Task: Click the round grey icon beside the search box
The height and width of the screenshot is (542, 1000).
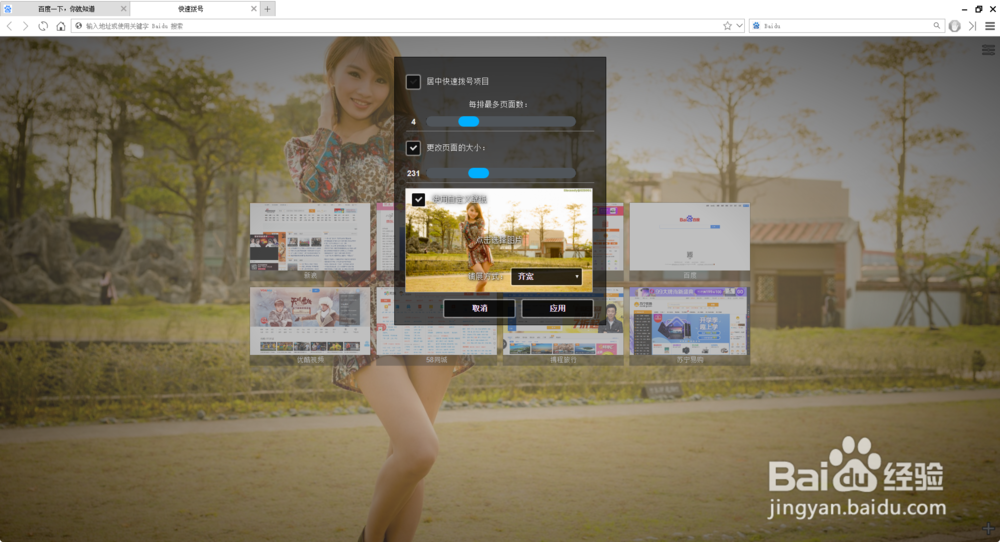Action: [x=954, y=26]
